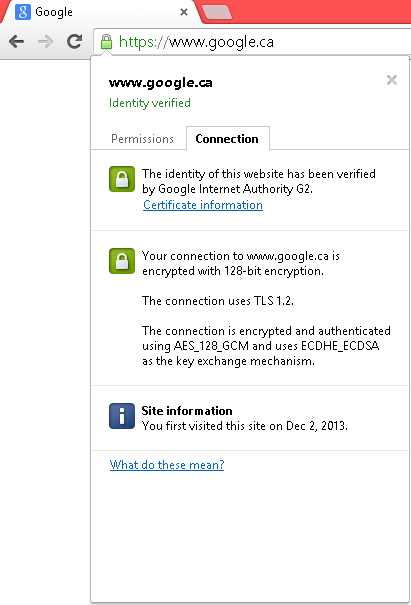The width and height of the screenshot is (411, 605).
Task: Select the Connection tab
Action: pos(228,138)
